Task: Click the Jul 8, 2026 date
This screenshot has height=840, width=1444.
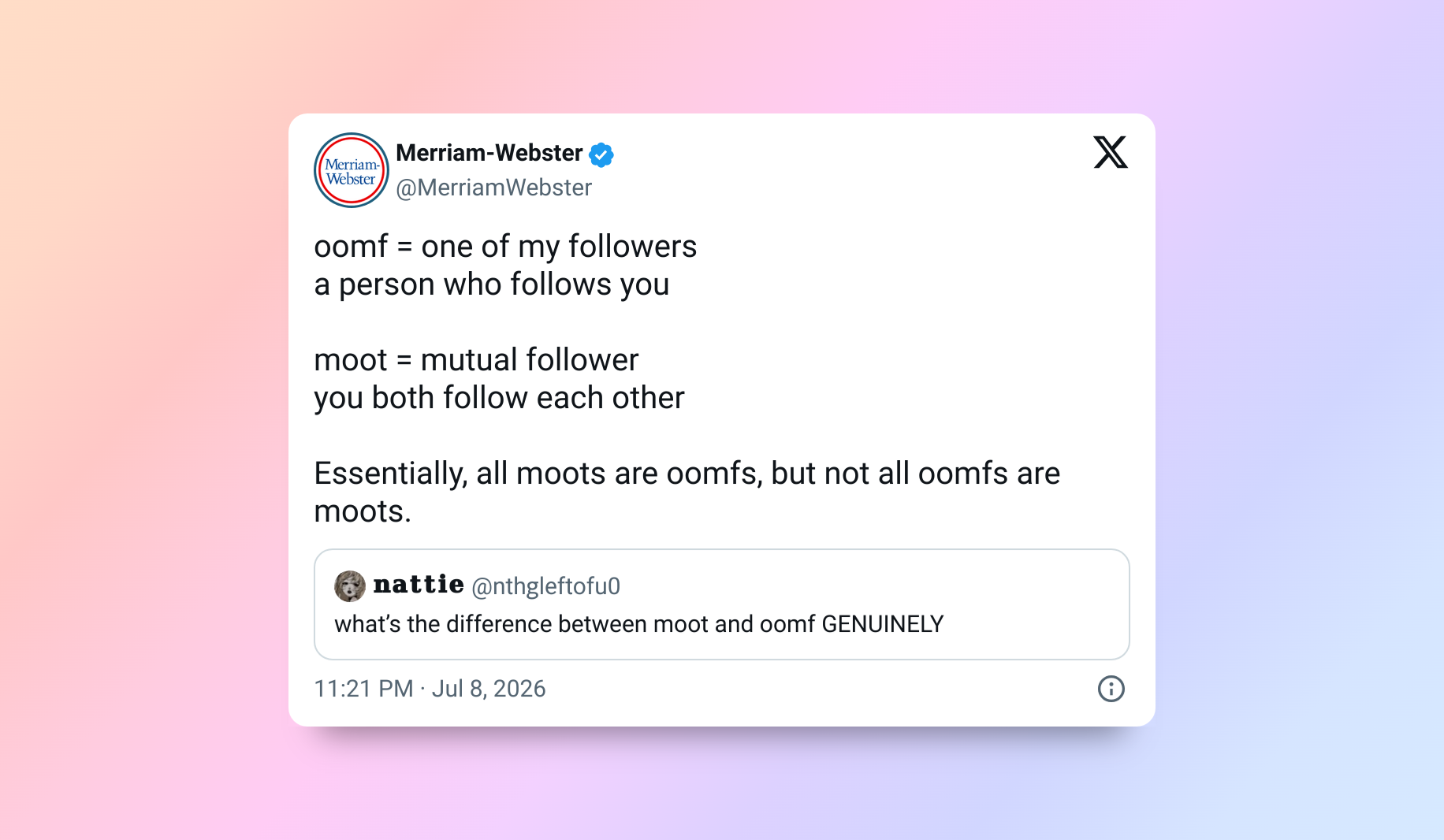Action: coord(489,689)
